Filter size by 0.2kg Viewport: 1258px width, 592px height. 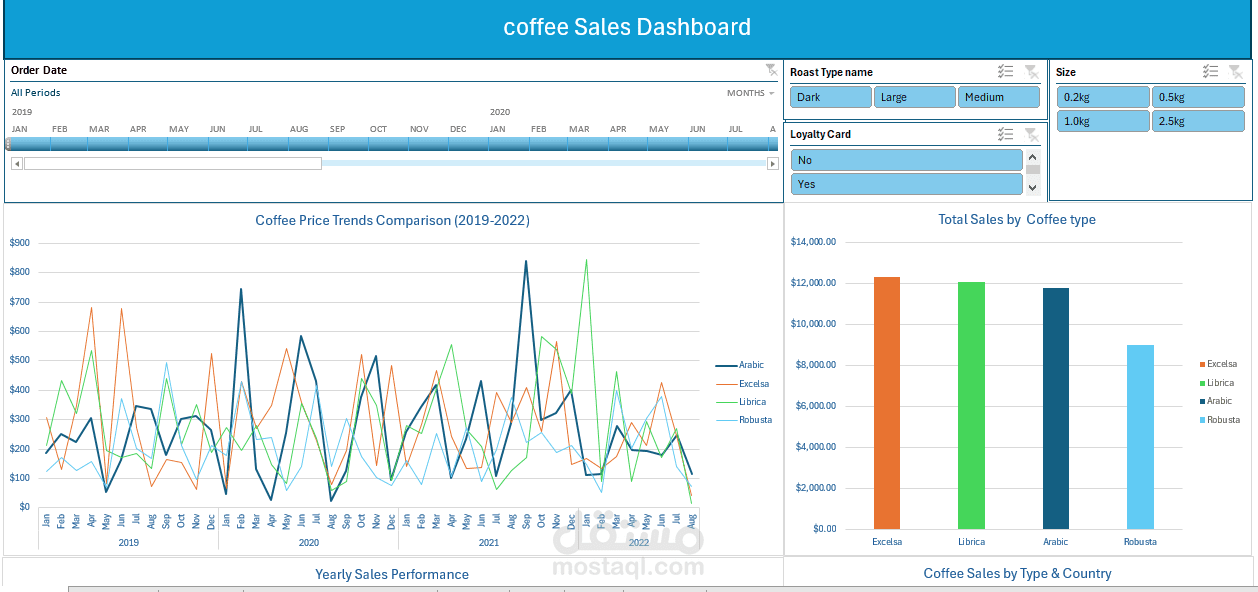tap(1103, 97)
